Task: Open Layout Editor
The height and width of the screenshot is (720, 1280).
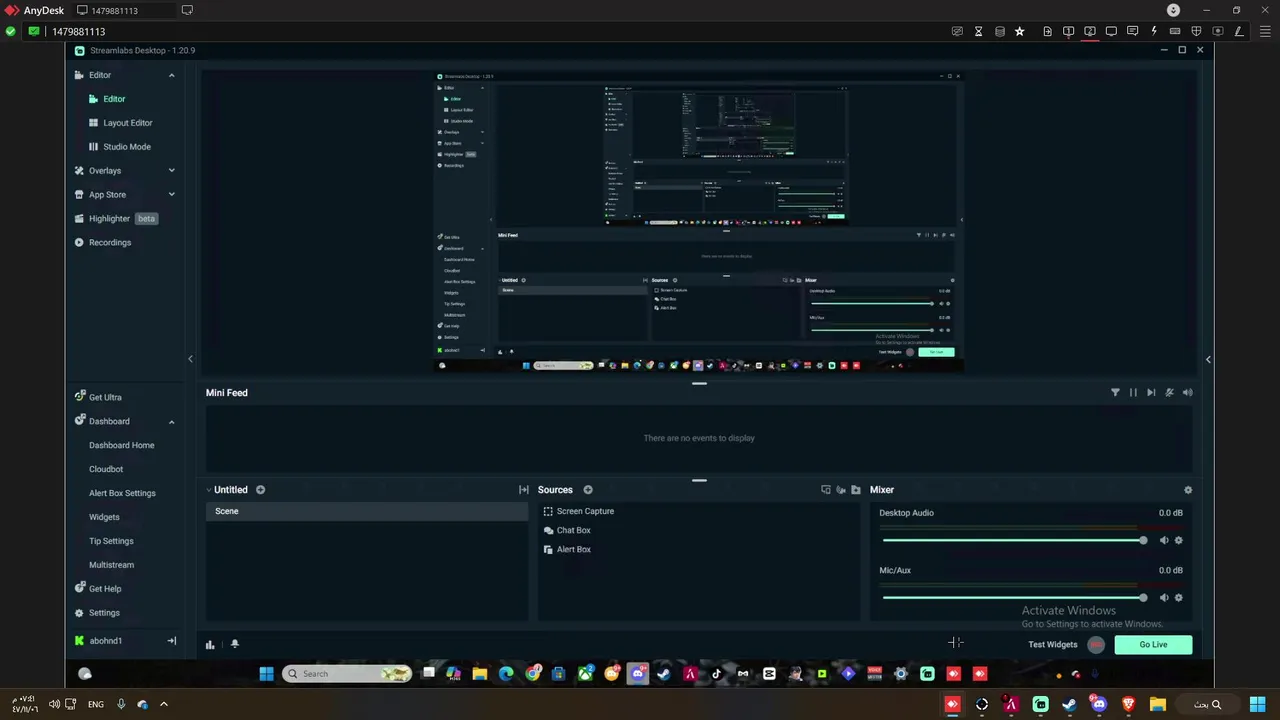Action: click(127, 123)
